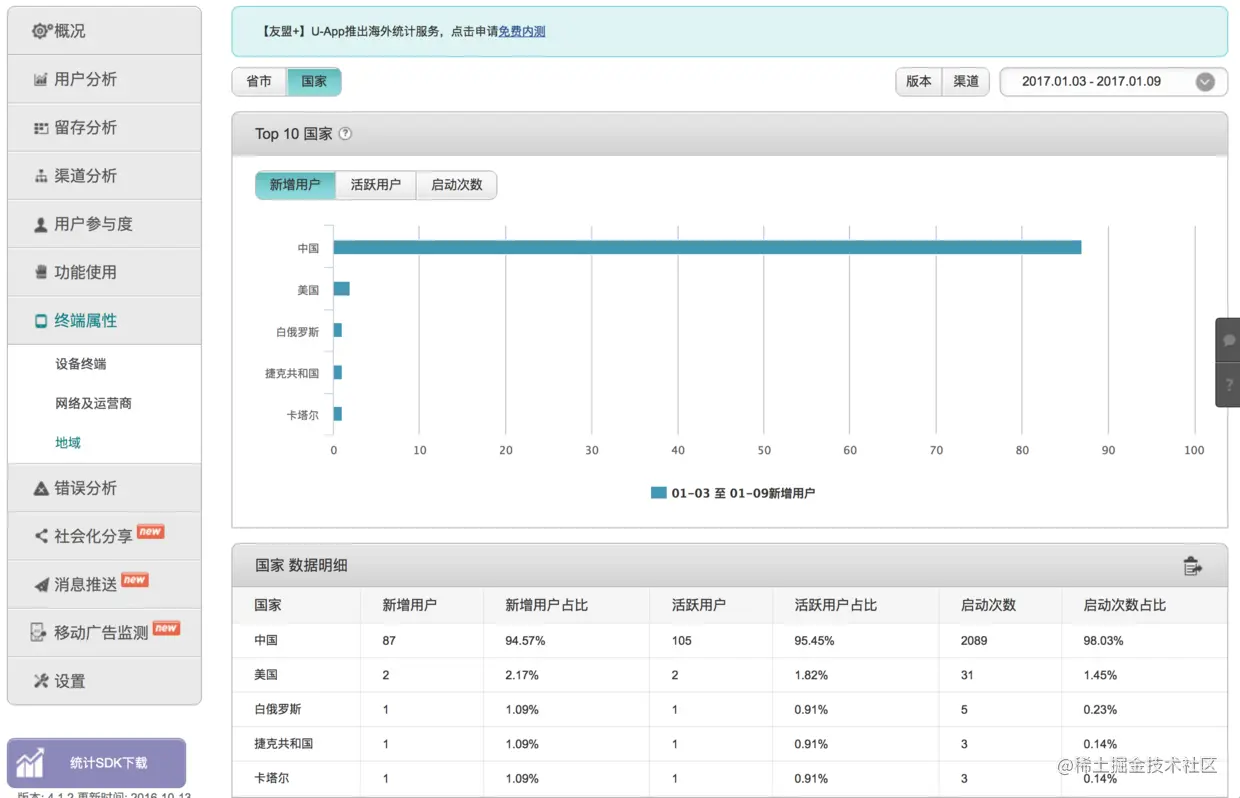
Task: Open the 消息推送 menu item
Action: [104, 584]
